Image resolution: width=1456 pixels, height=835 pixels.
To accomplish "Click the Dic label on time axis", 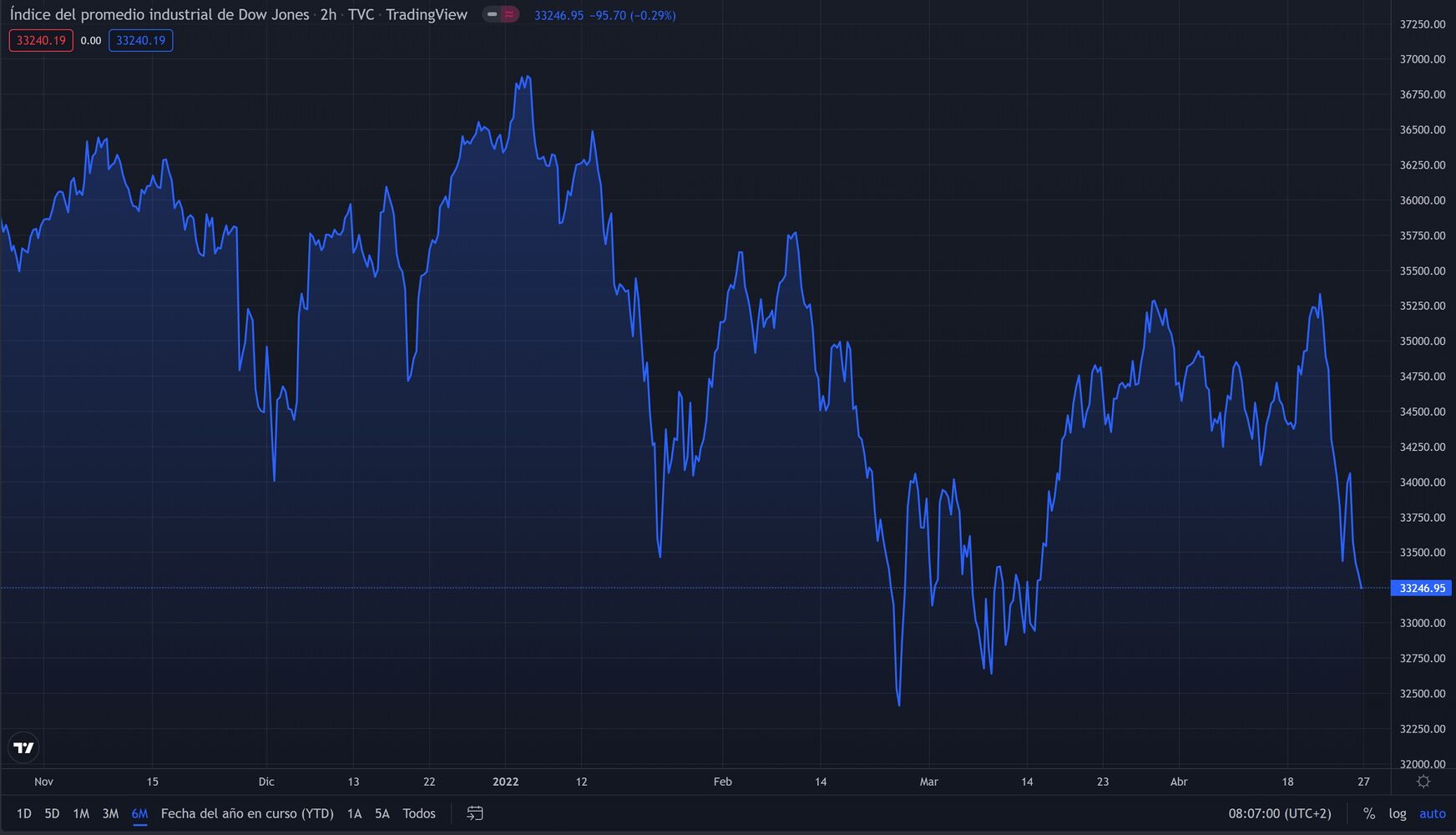I will click(x=266, y=782).
